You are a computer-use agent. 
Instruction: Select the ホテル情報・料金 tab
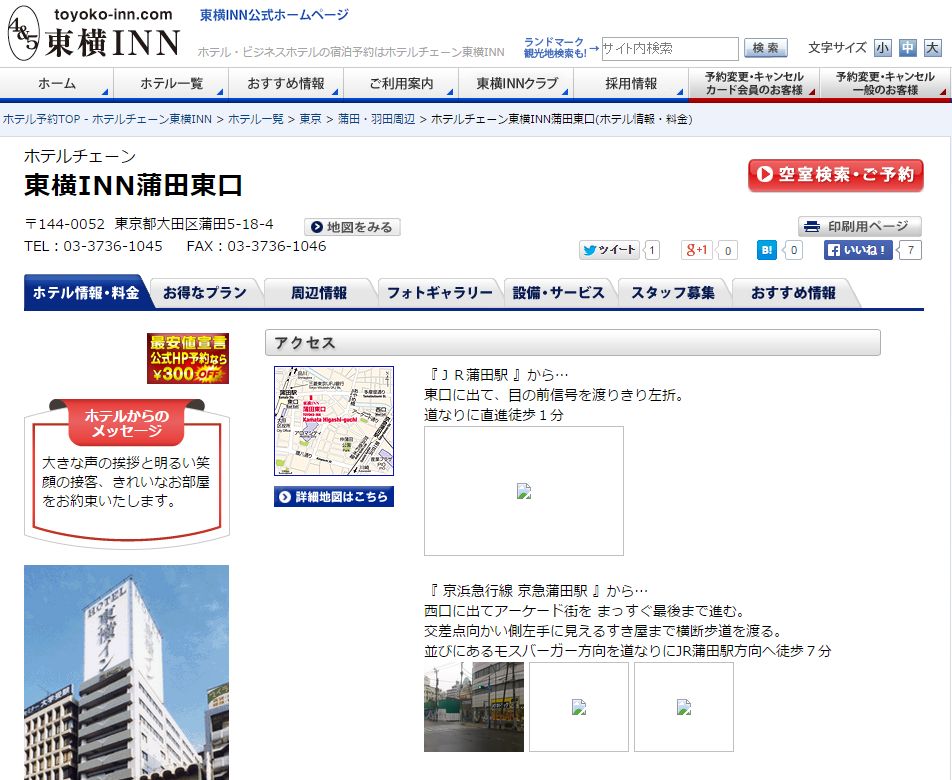coord(86,293)
